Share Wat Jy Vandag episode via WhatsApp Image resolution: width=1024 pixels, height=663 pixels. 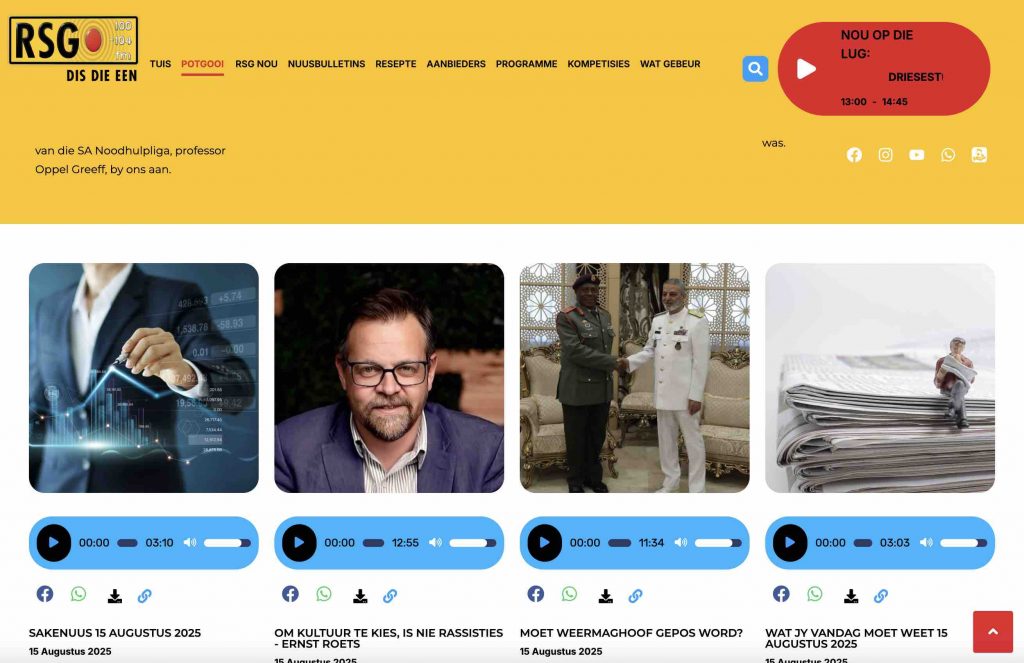[814, 594]
